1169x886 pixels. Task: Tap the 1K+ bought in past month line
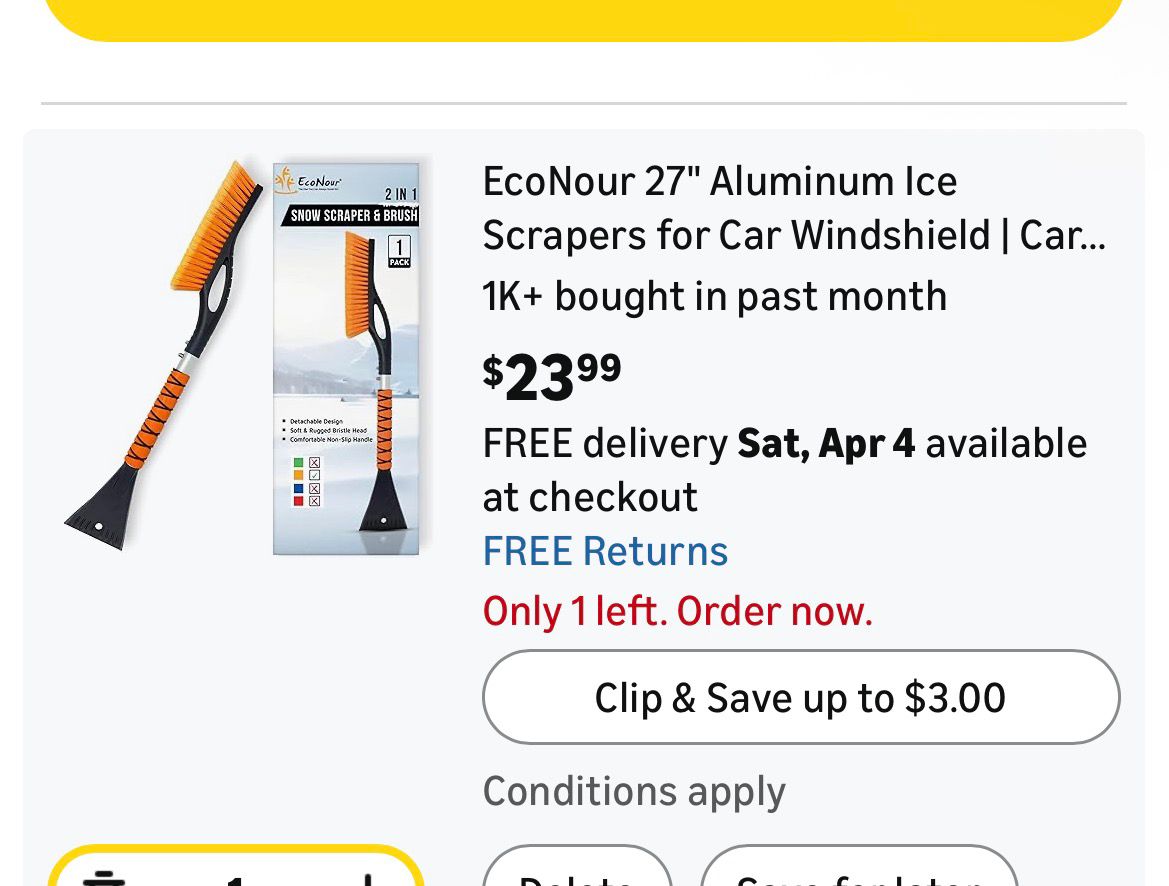pos(714,296)
